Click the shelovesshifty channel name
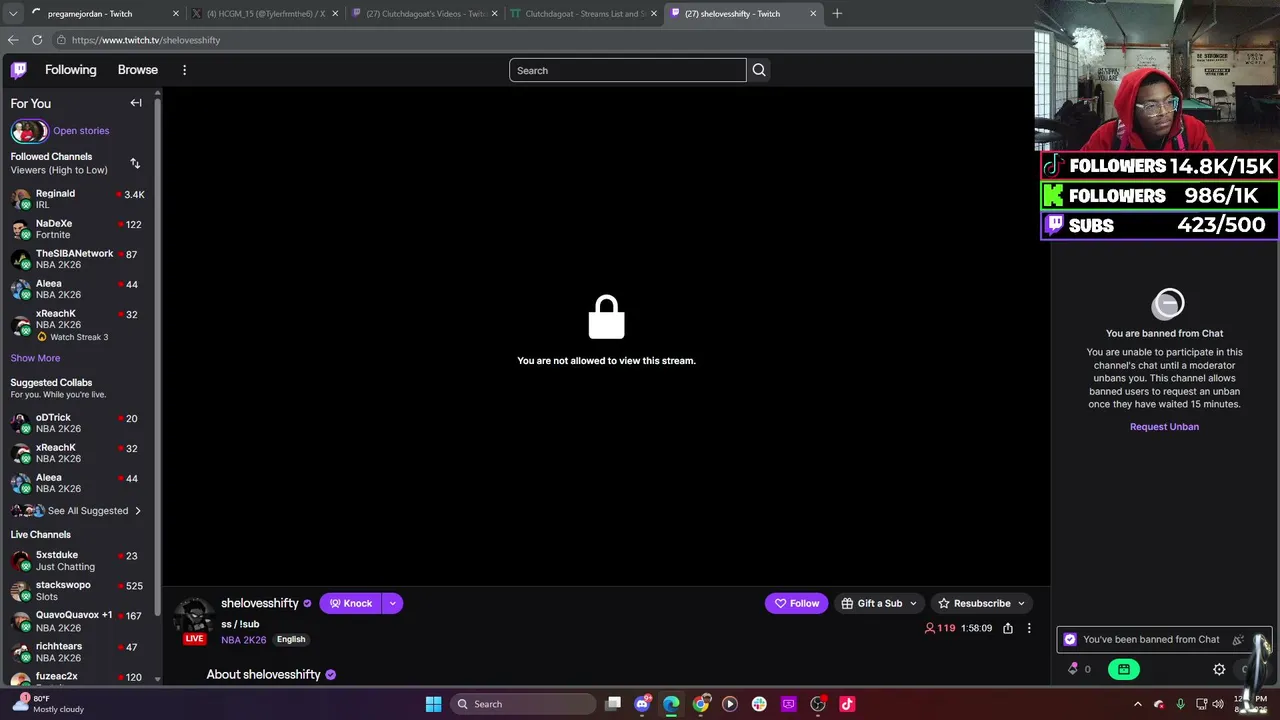Image resolution: width=1280 pixels, height=720 pixels. [x=260, y=603]
